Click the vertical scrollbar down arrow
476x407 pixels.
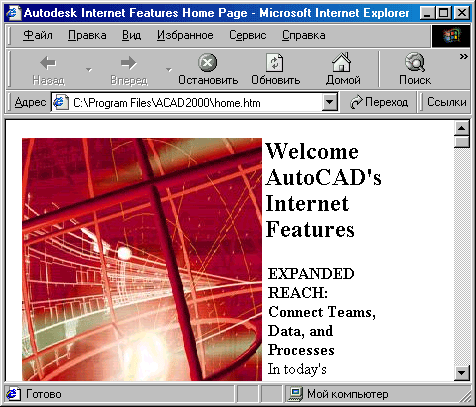click(462, 373)
